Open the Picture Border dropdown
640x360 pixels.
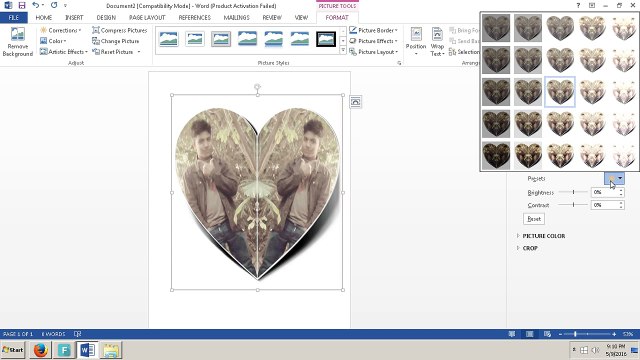click(373, 30)
